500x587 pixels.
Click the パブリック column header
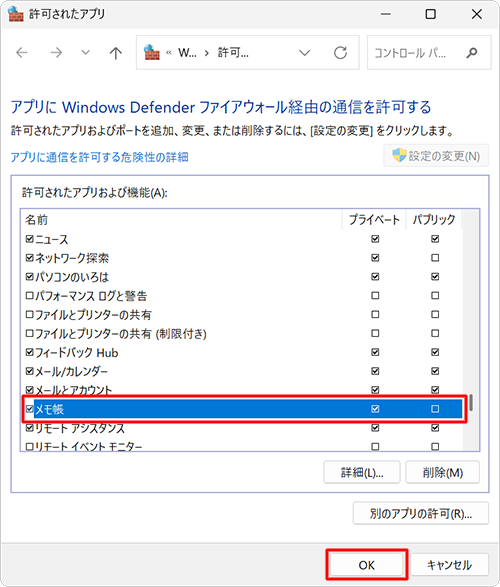pos(434,220)
